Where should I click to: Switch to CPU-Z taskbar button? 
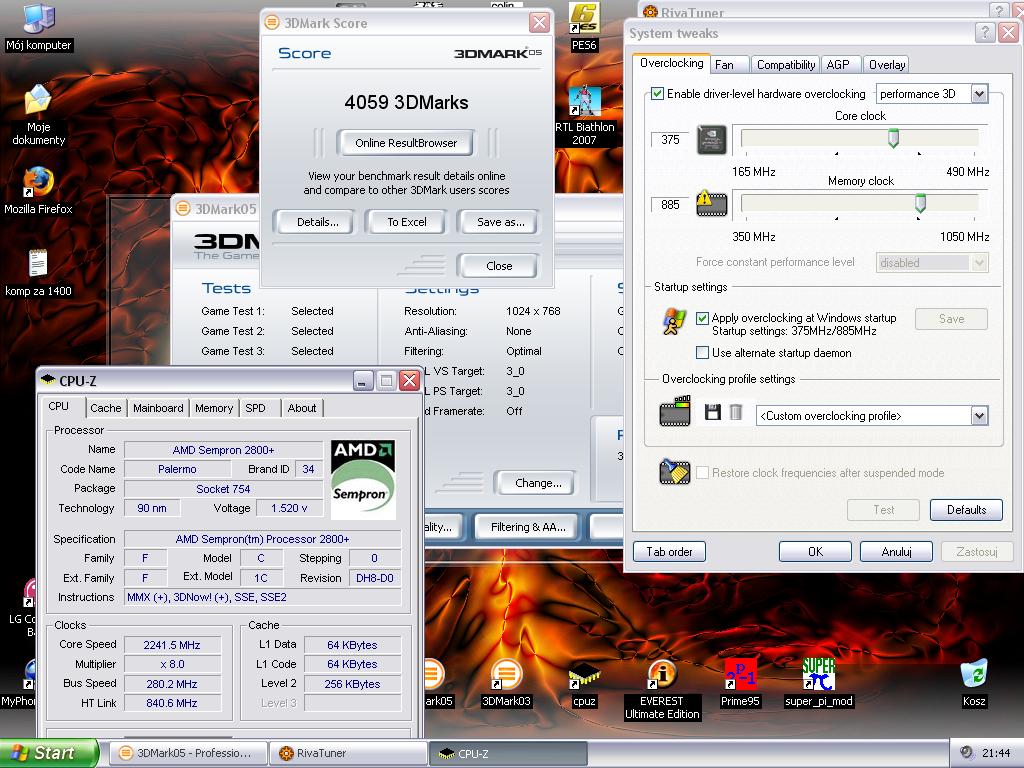[509, 753]
